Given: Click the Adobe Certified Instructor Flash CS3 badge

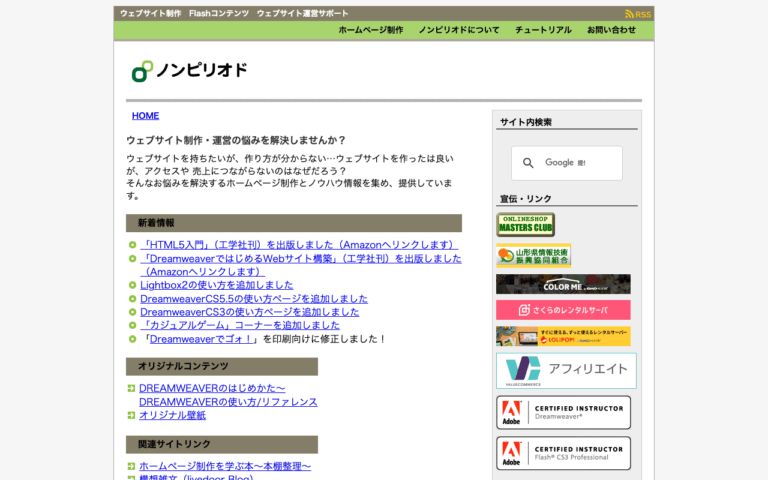Looking at the screenshot, I should pyautogui.click(x=563, y=454).
